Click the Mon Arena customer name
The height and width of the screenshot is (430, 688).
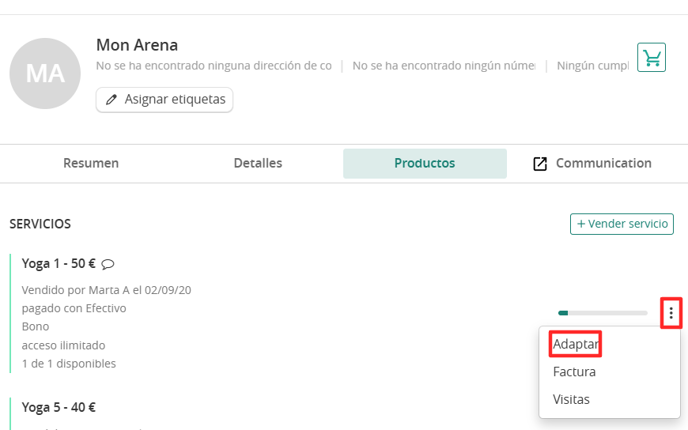pyautogui.click(x=137, y=45)
